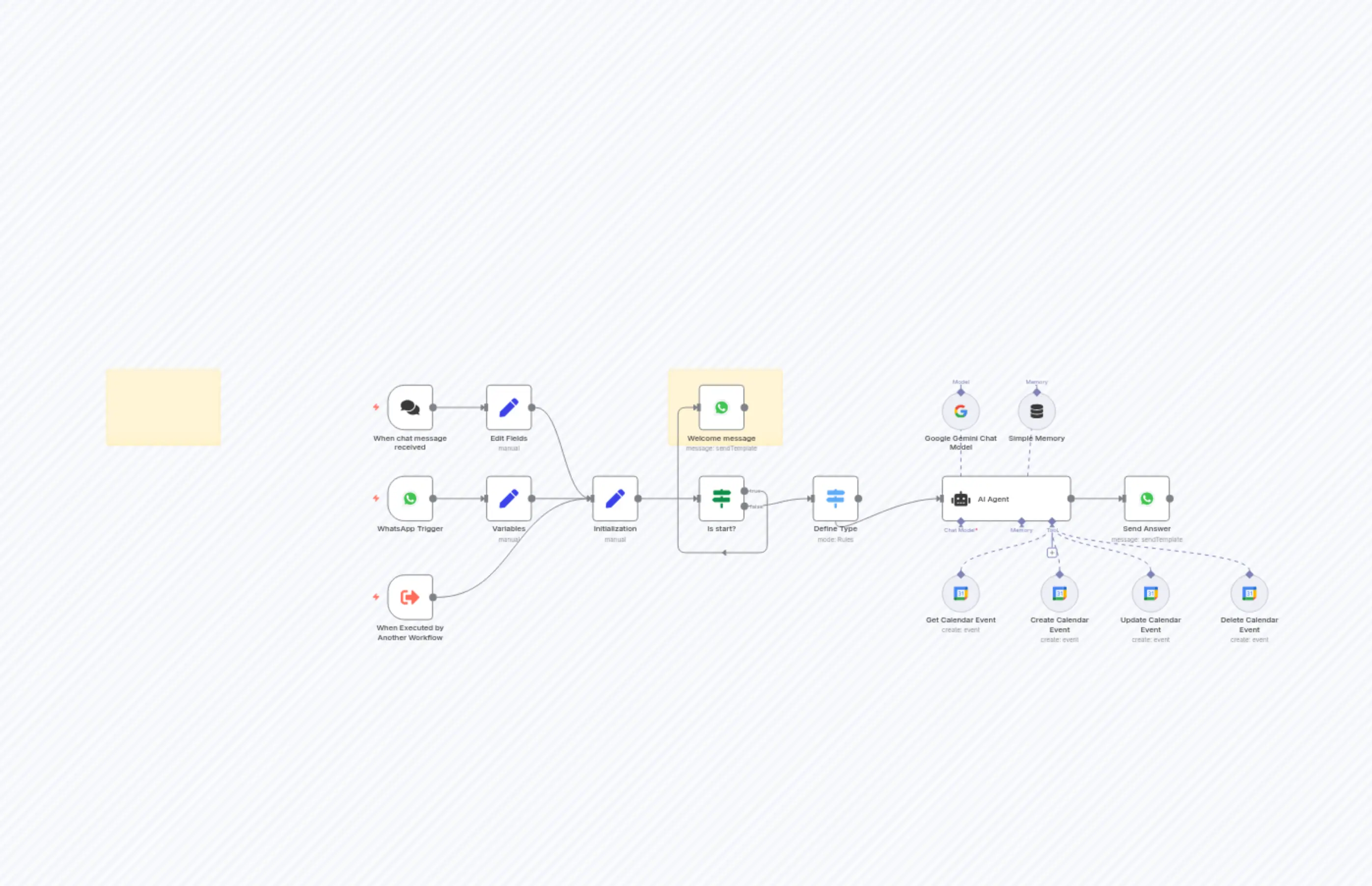This screenshot has width=1372, height=886.
Task: Click the Update Calendar Event calendar icon
Action: click(1150, 593)
